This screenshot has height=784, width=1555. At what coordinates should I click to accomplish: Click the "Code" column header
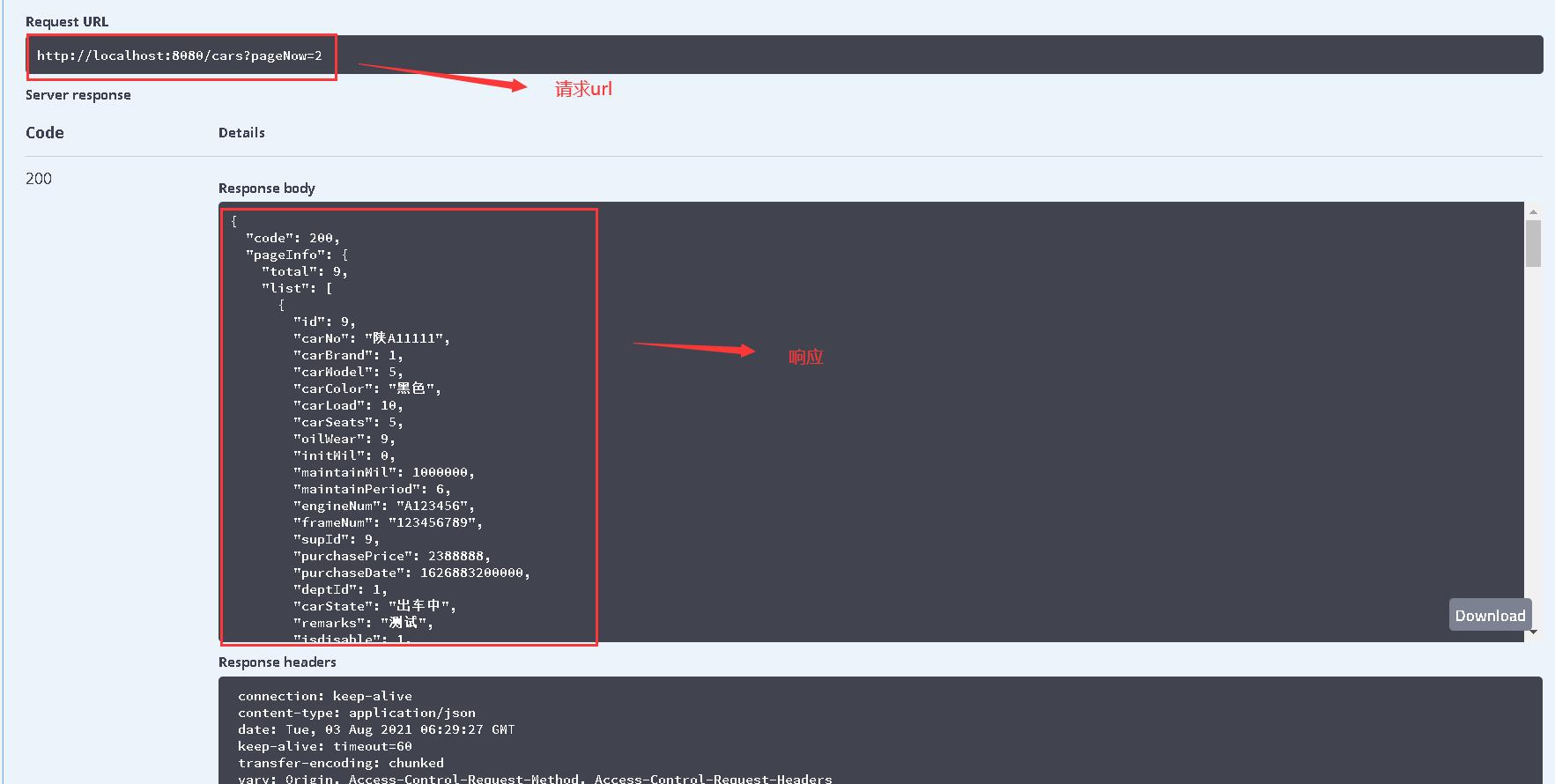tap(45, 133)
